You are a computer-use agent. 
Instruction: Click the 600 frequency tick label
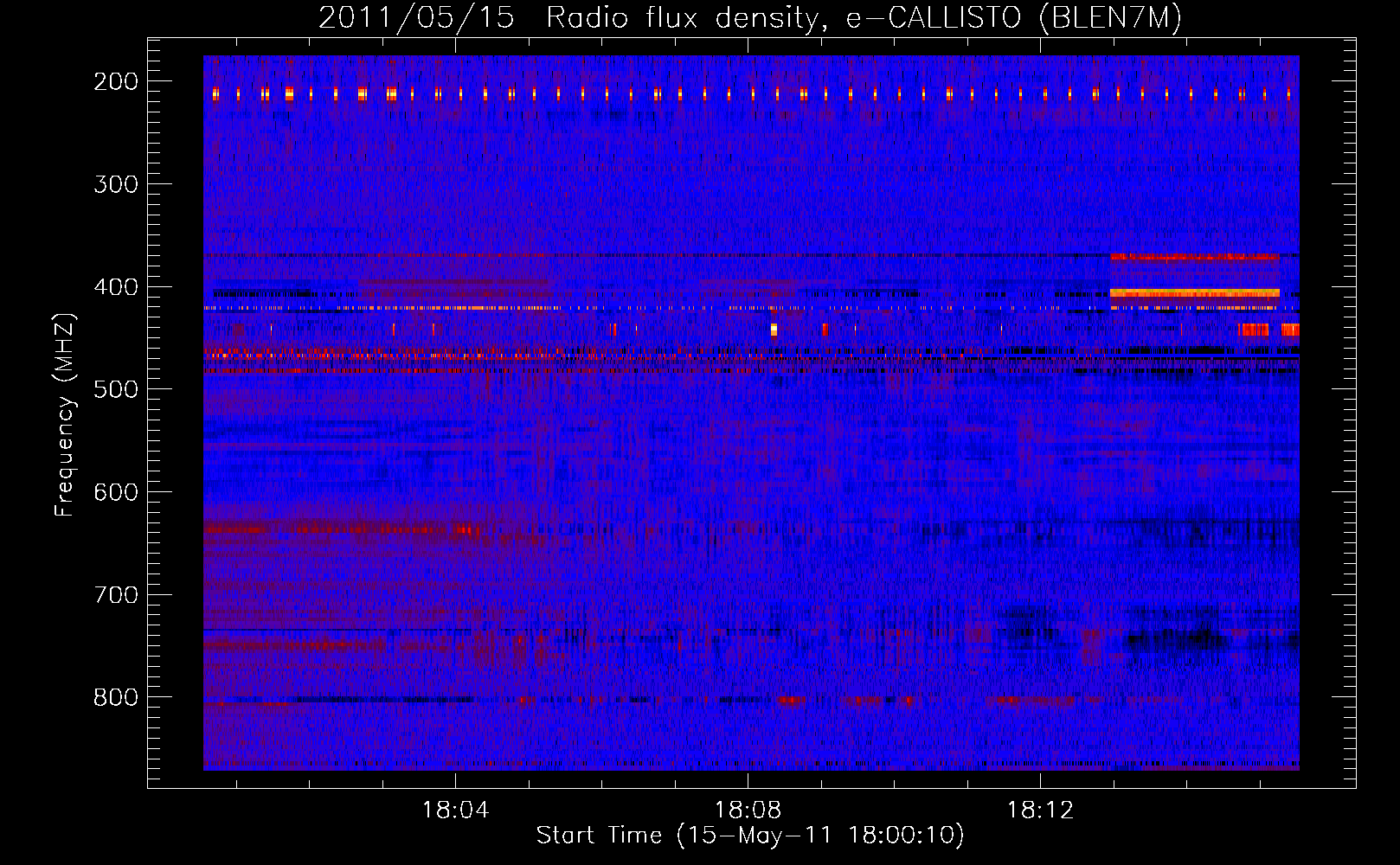click(116, 492)
